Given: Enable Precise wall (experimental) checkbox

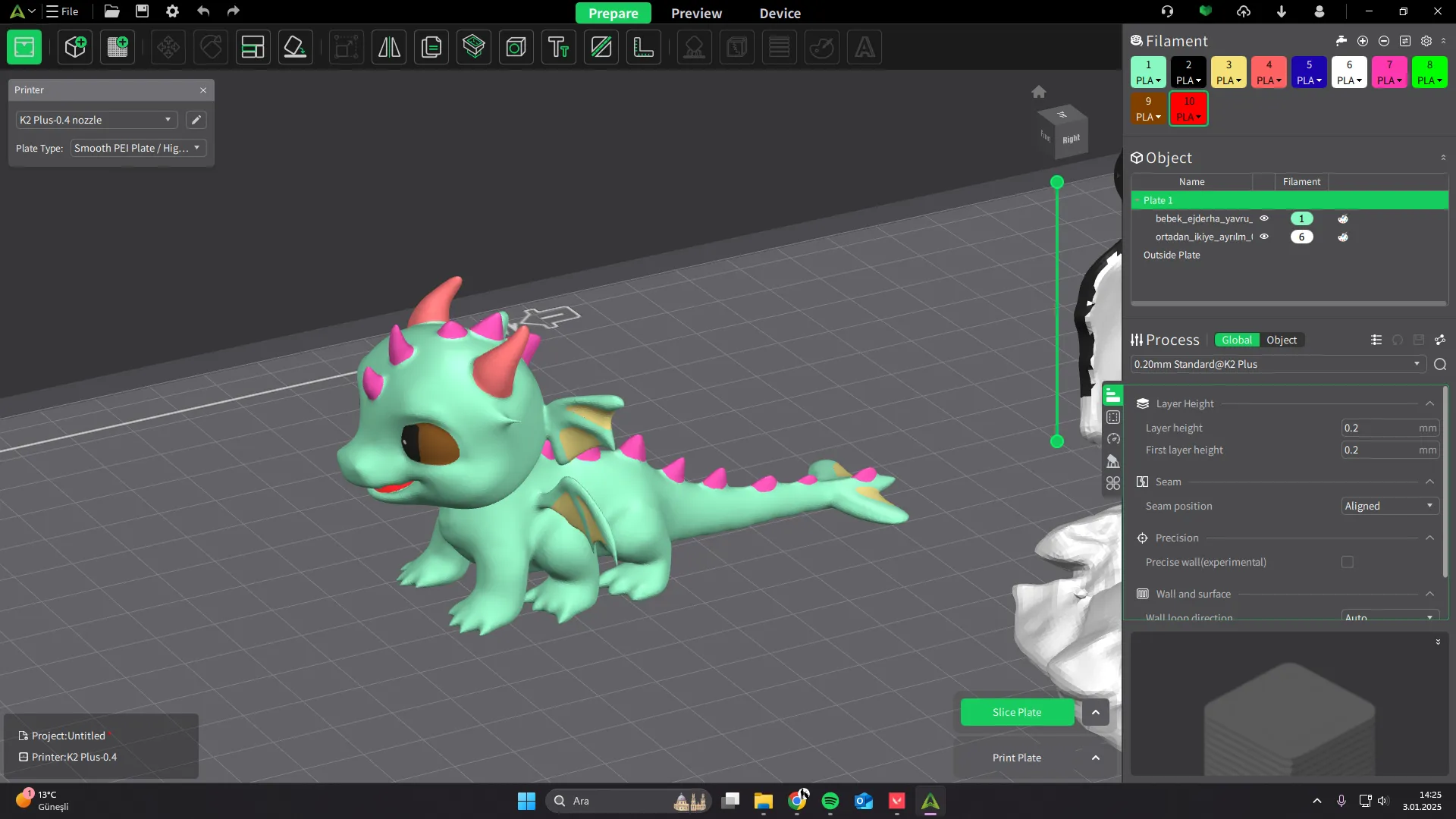Looking at the screenshot, I should (1348, 562).
